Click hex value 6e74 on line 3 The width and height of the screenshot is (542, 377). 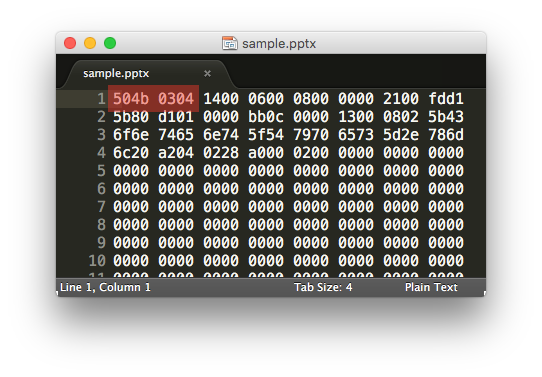pyautogui.click(x=221, y=135)
